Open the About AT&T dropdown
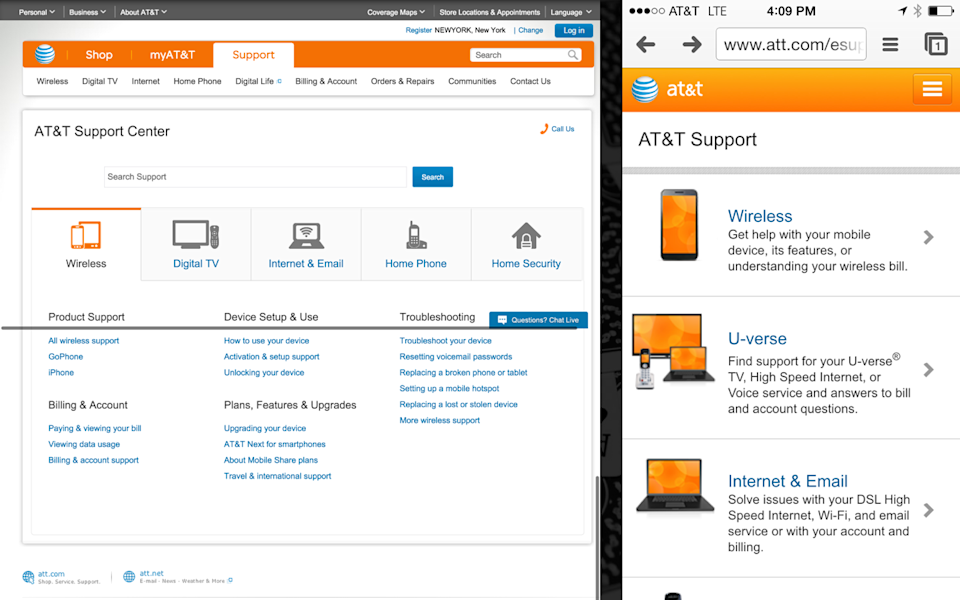The image size is (960, 600). coord(143,12)
